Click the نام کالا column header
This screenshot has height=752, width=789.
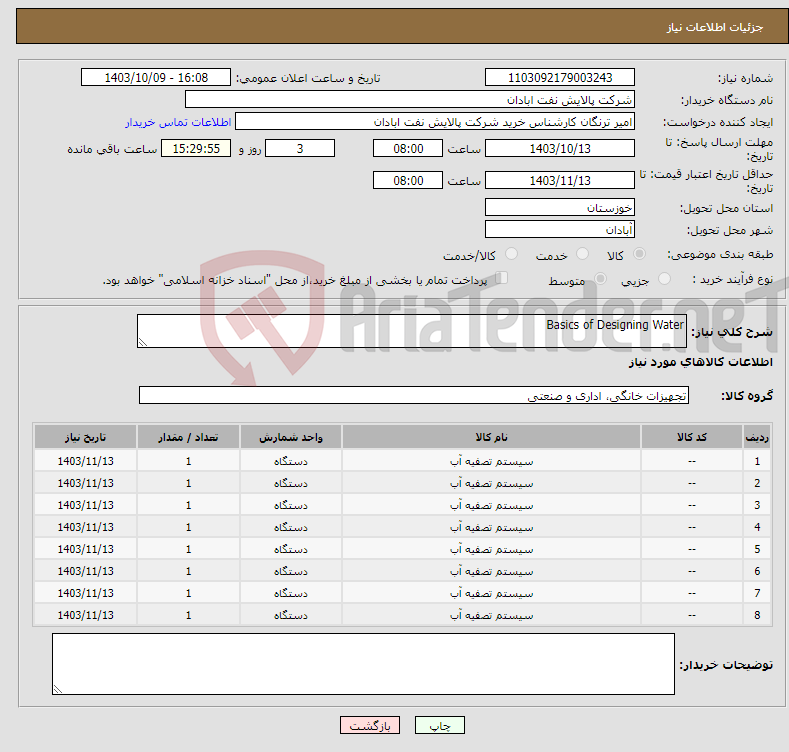pyautogui.click(x=491, y=437)
